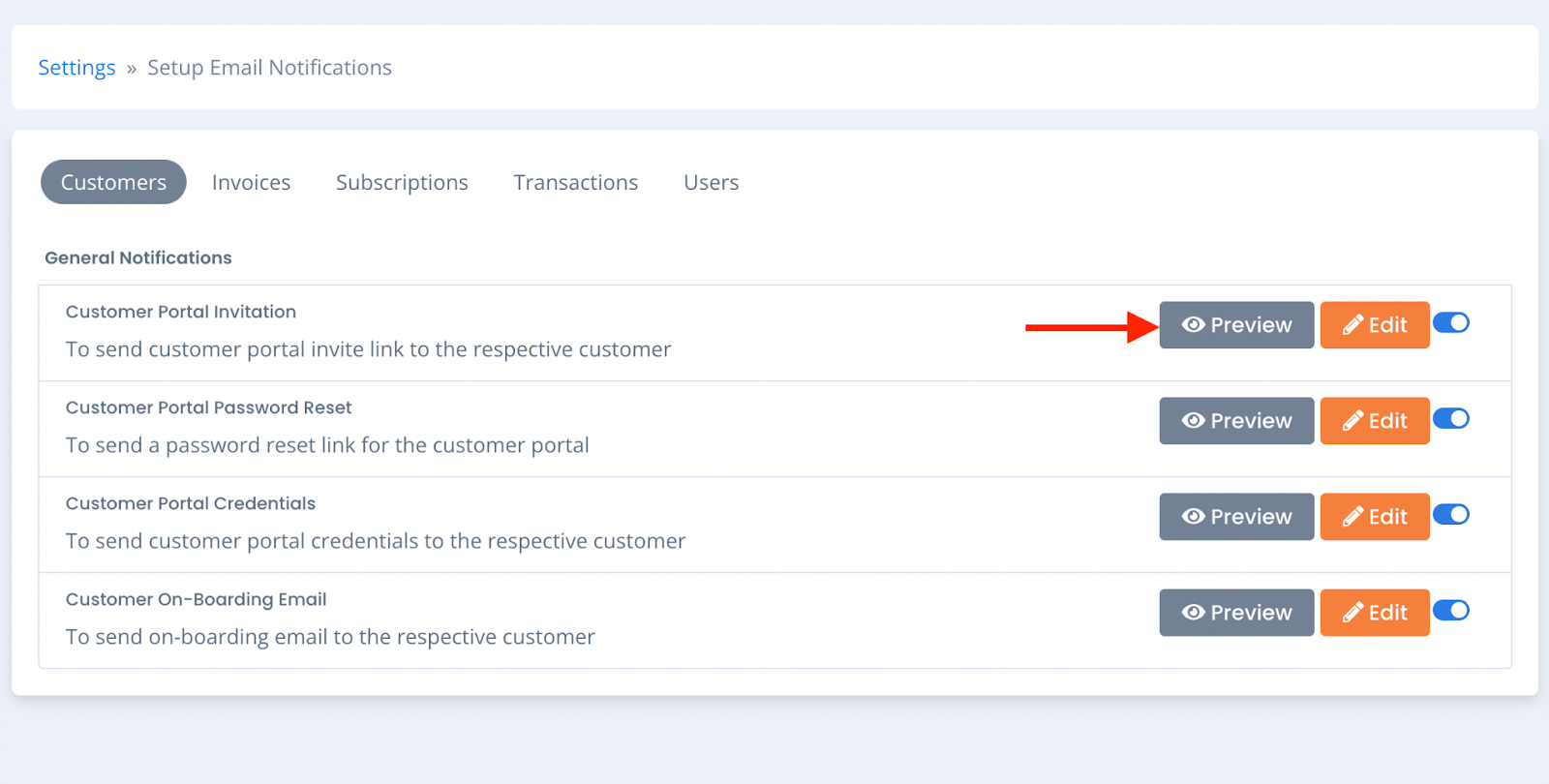1549x784 pixels.
Task: Click Customer Portal Invitation notification title
Action: [x=181, y=312]
